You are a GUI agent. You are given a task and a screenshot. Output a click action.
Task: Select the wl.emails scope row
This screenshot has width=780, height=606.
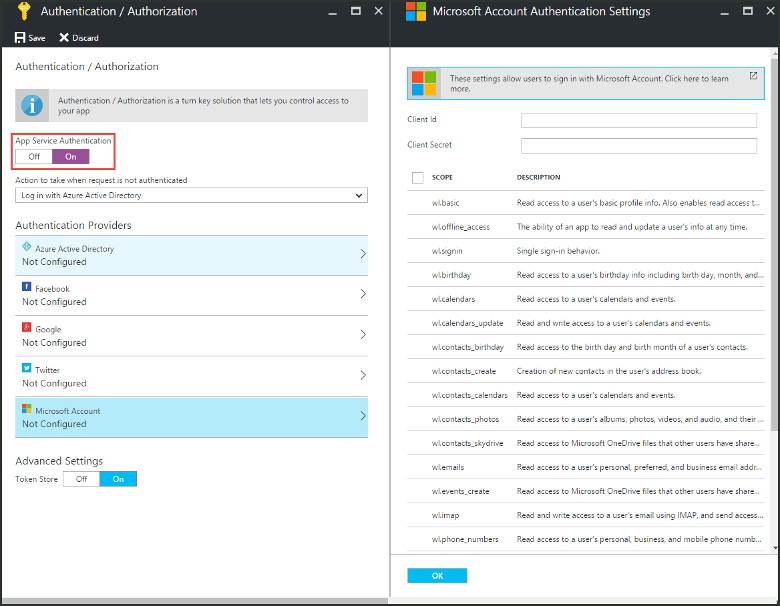coord(585,467)
